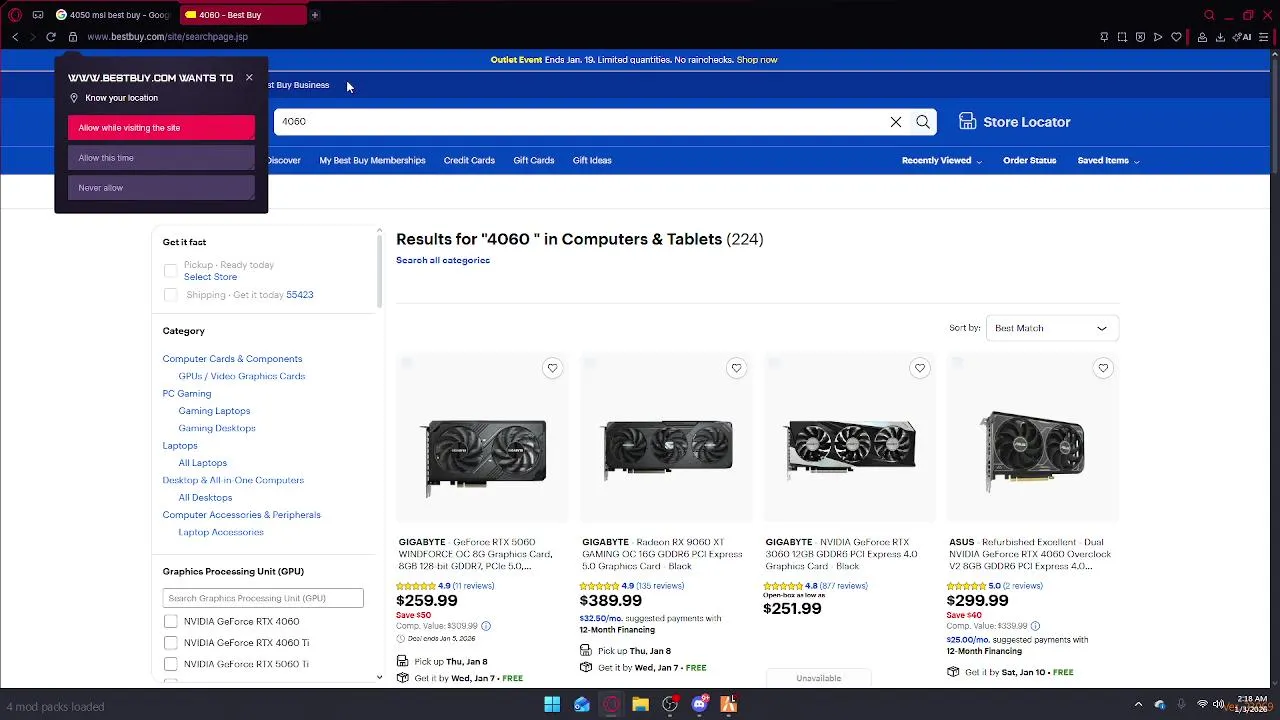Open the new tab plus button
Screen dimensions: 1280x720
[314, 15]
